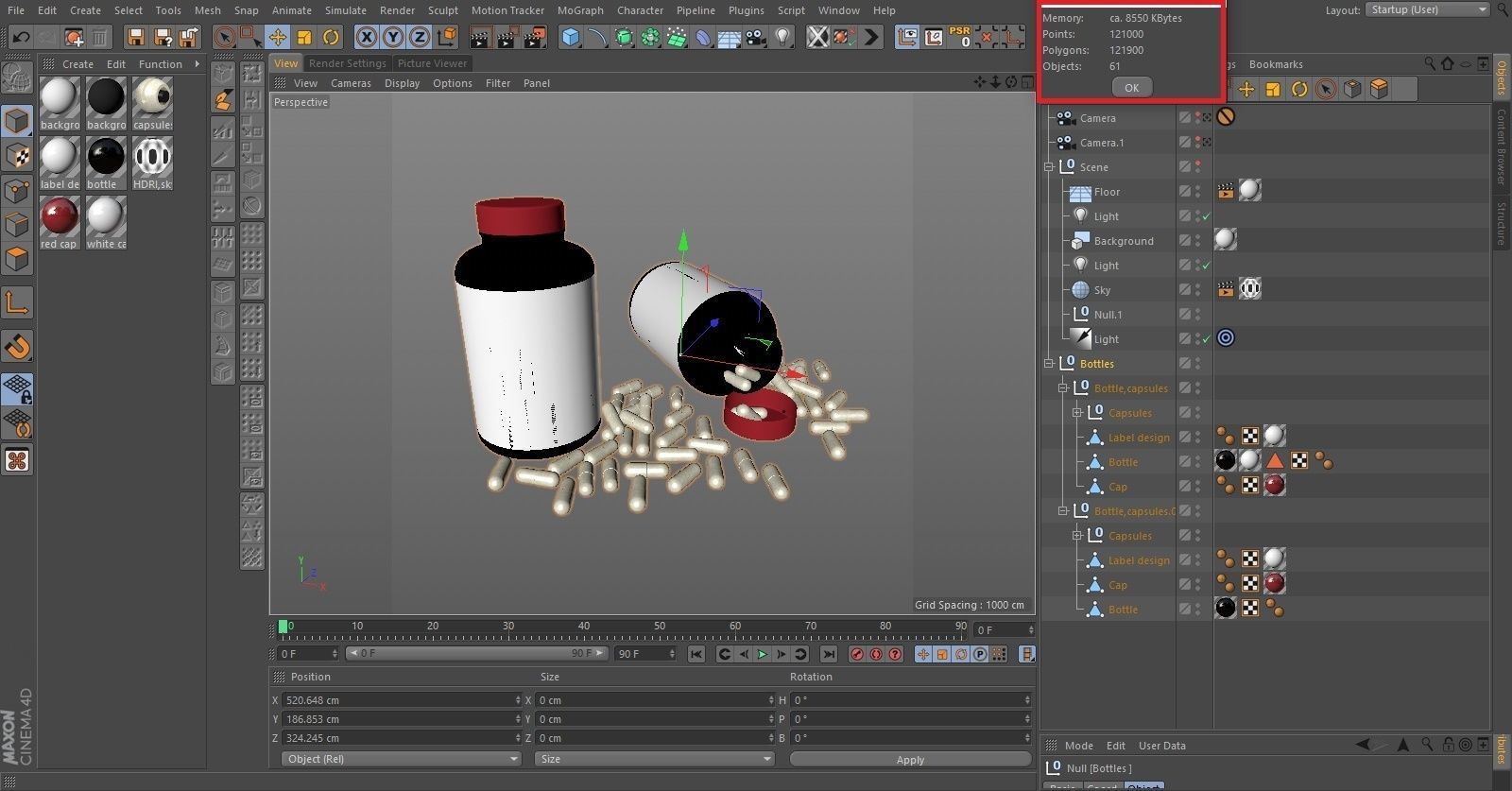Viewport: 1512px width, 791px height.
Task: Add a Camera using toolbar camera icon
Action: [x=755, y=37]
